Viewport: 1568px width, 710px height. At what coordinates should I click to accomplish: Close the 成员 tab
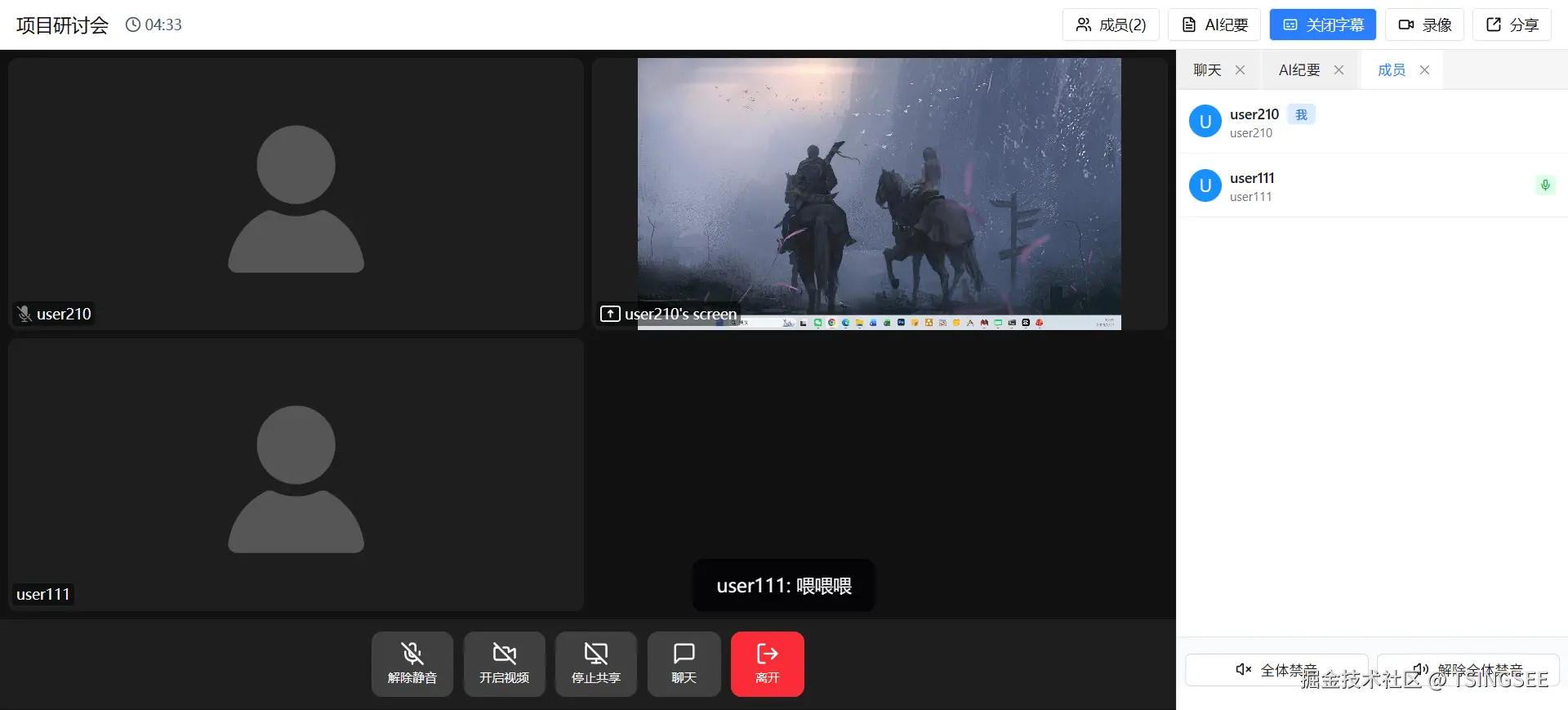(x=1424, y=70)
